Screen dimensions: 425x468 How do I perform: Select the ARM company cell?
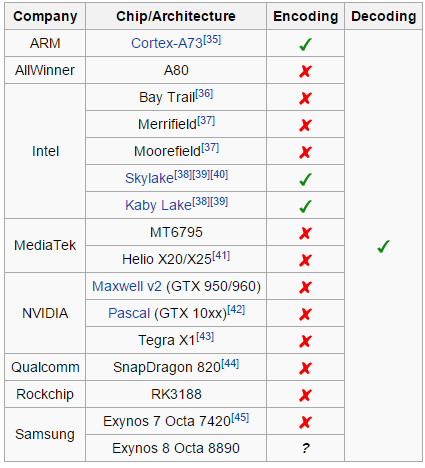coord(45,43)
